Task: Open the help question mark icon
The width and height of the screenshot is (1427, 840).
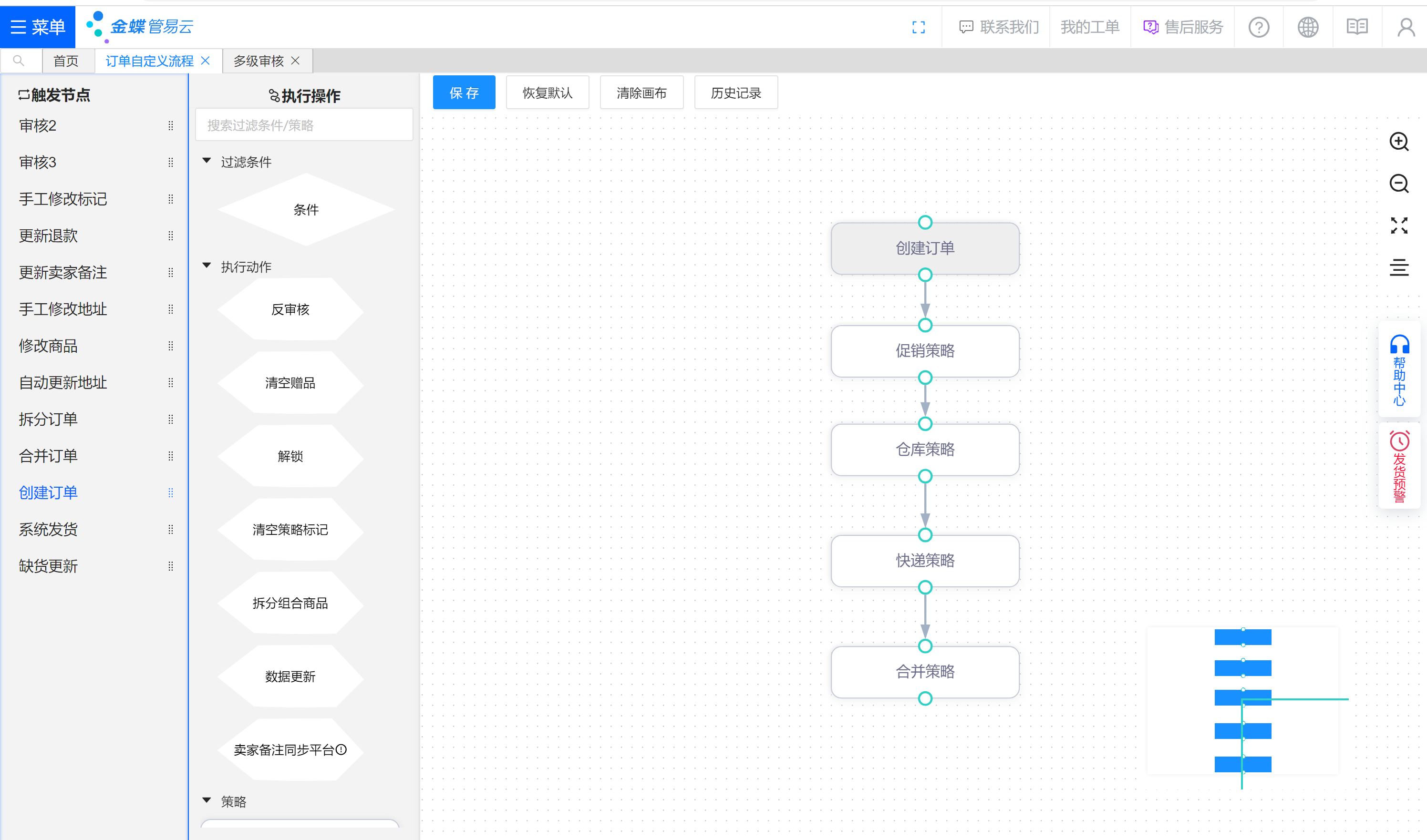Action: coord(1258,27)
